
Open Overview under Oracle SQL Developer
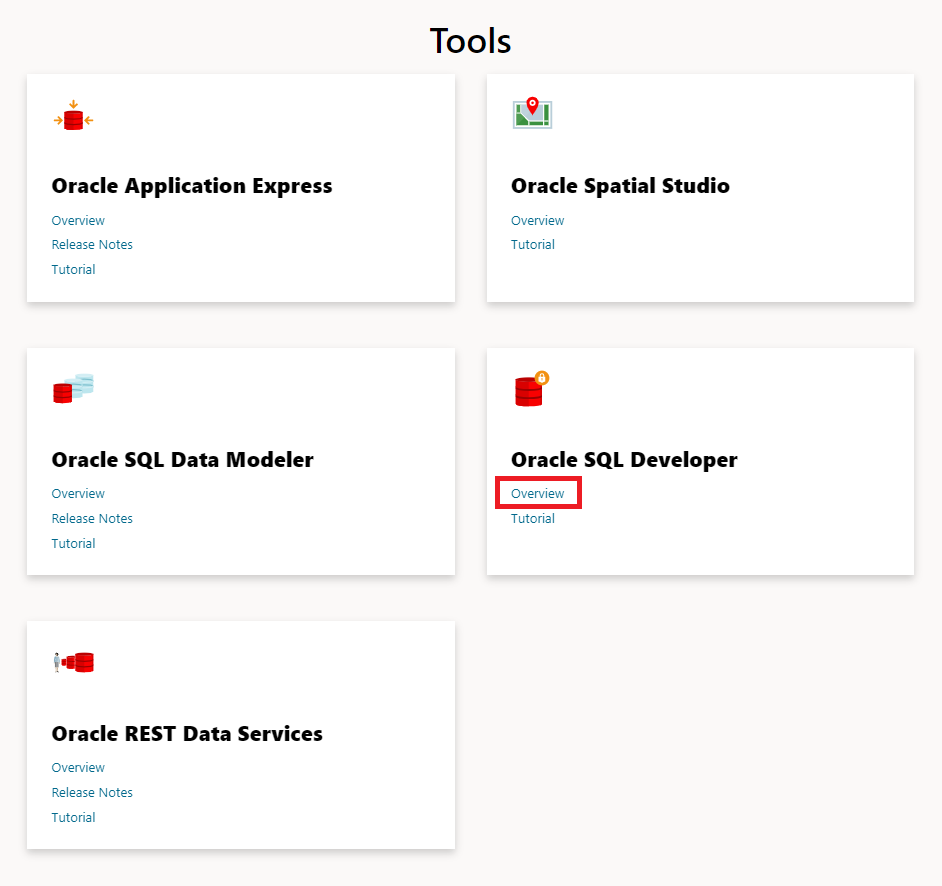coord(538,493)
